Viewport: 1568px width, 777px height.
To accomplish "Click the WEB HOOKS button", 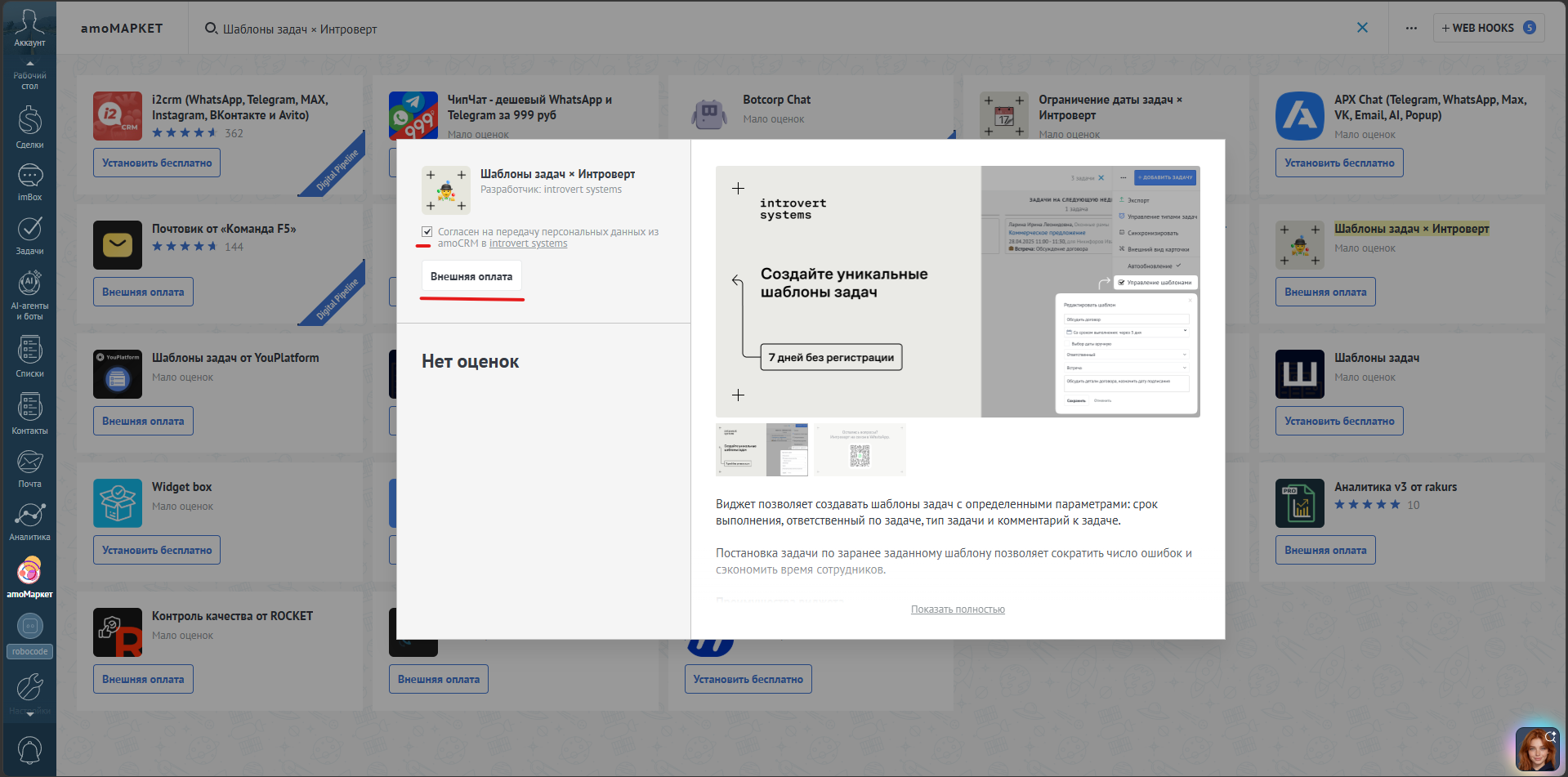I will [x=1488, y=28].
